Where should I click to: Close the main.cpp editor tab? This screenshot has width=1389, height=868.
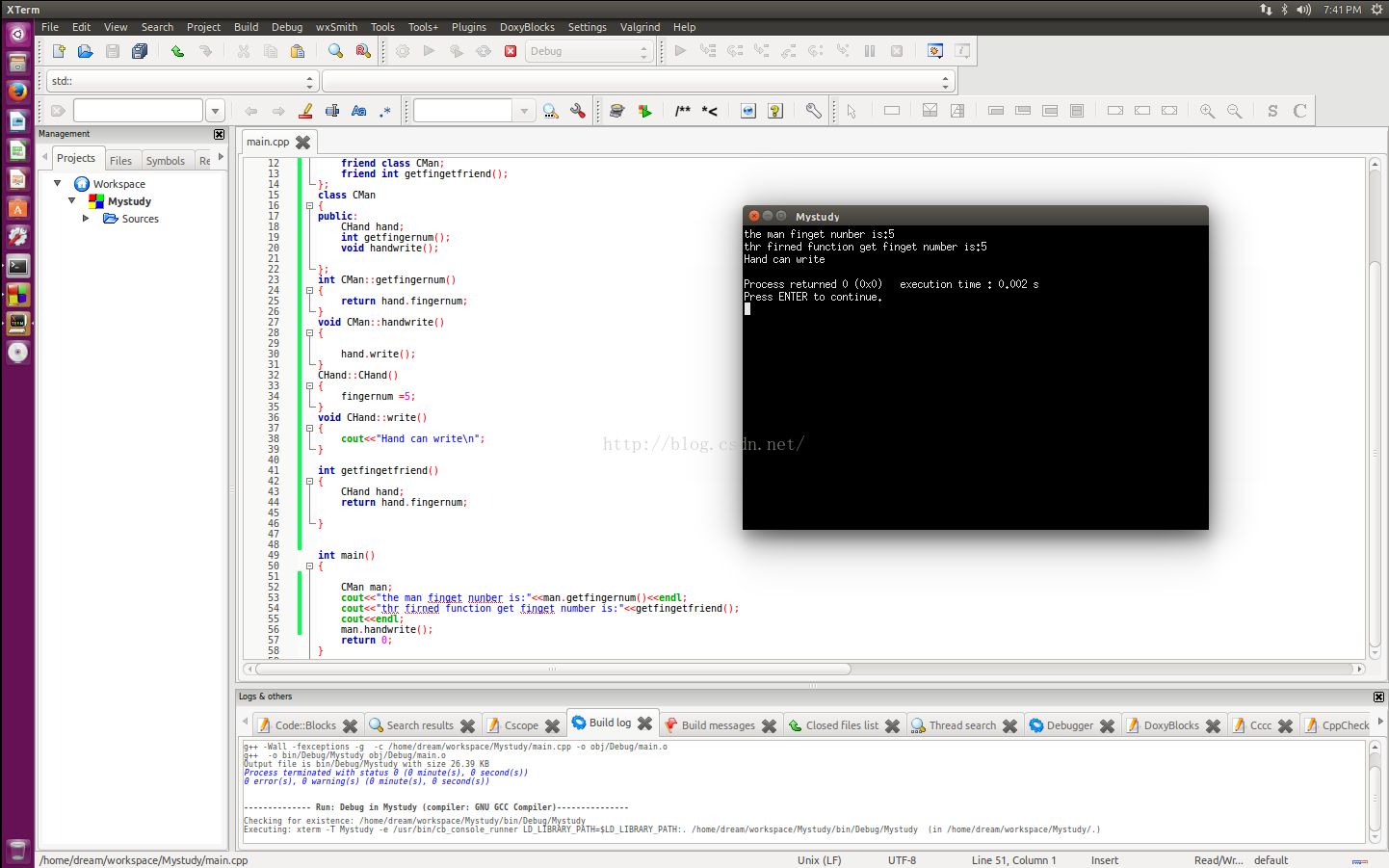(x=302, y=143)
